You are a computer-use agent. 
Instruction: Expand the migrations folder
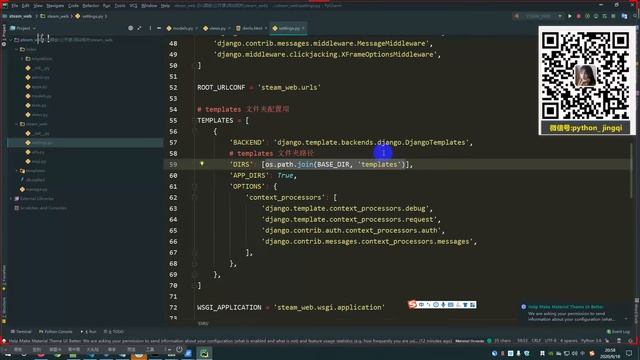click(22, 59)
